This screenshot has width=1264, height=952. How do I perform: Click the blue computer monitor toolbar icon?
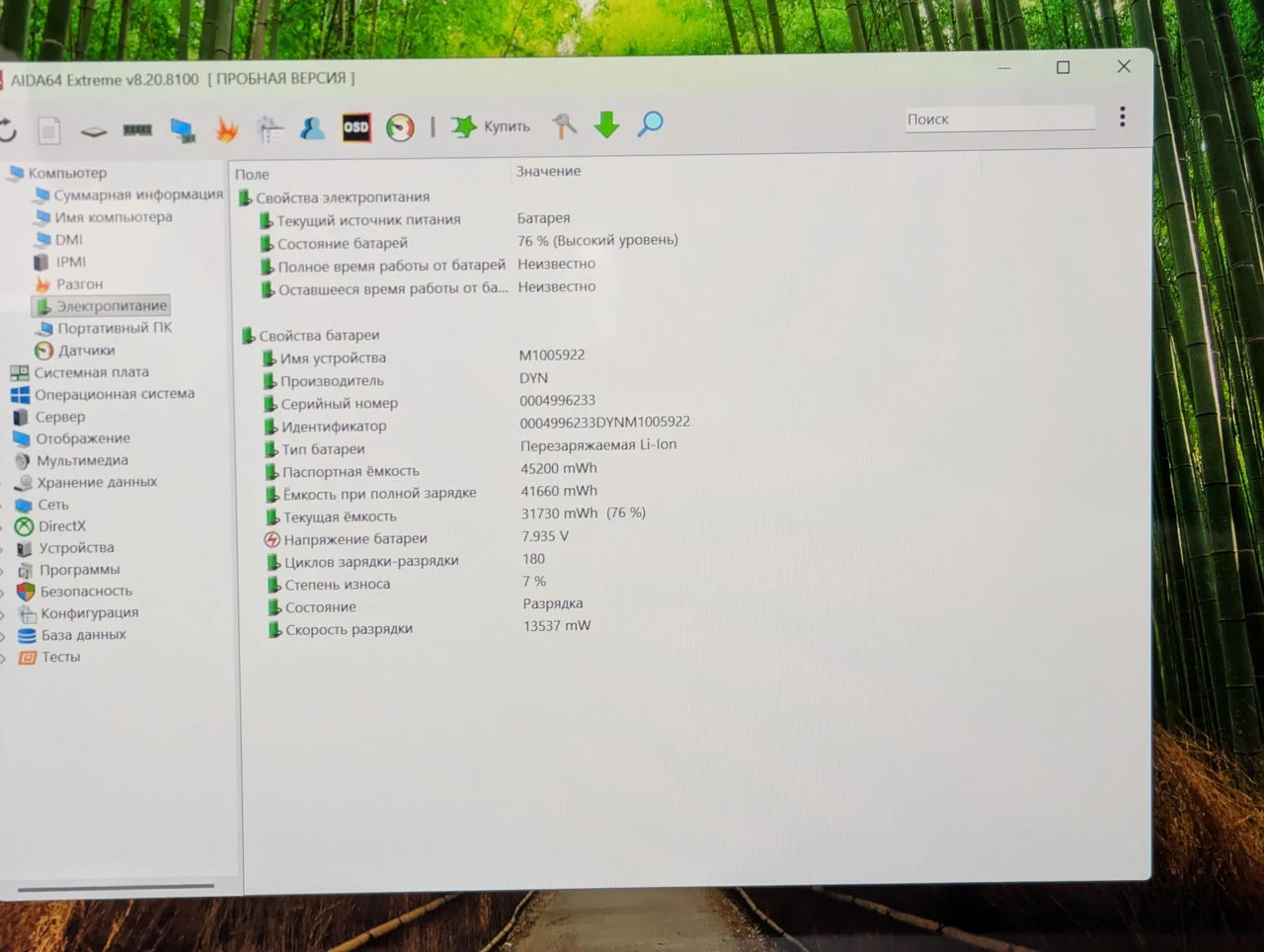coord(183,129)
